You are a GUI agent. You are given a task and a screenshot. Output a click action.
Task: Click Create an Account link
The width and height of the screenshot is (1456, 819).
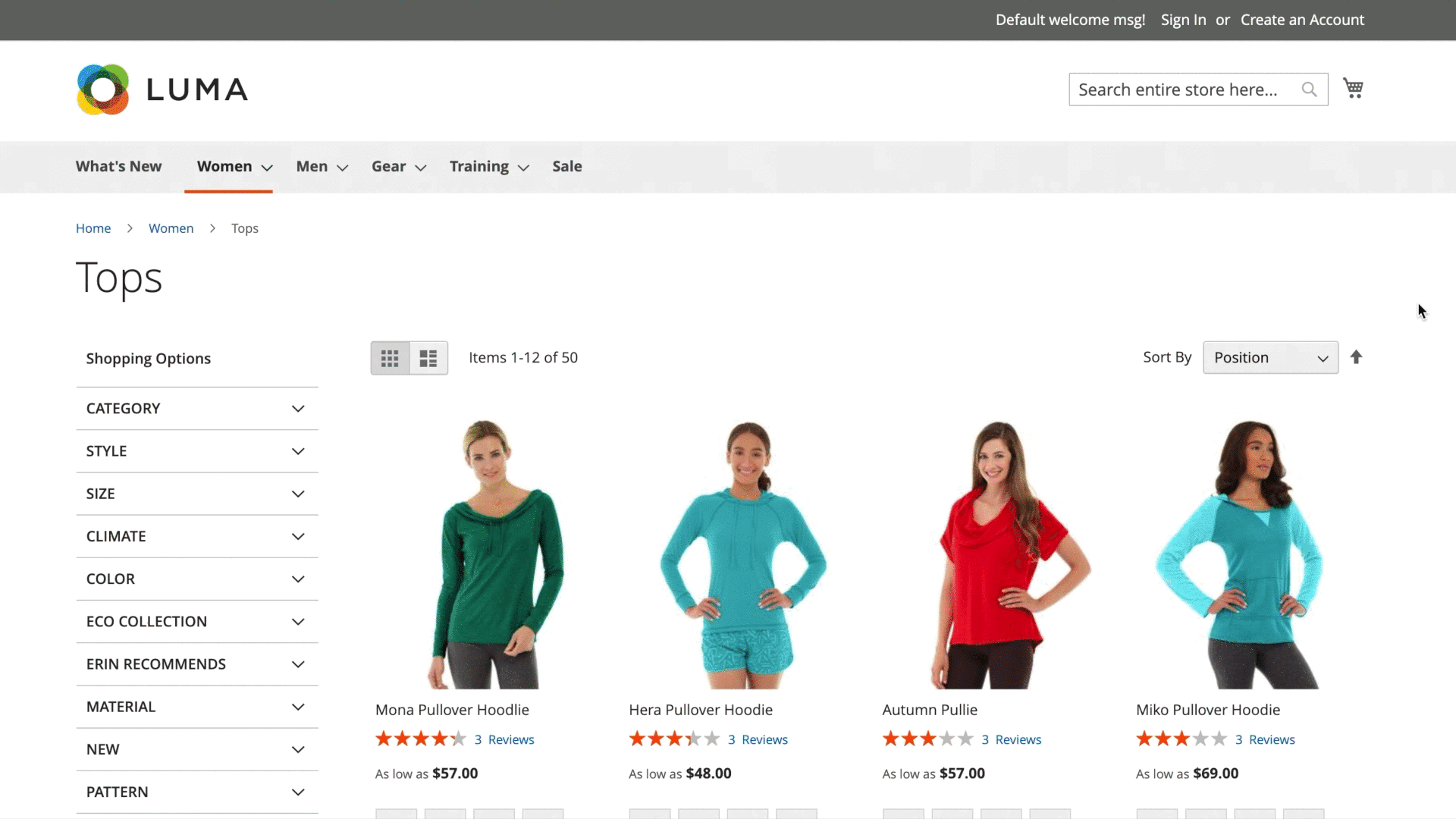tap(1302, 20)
